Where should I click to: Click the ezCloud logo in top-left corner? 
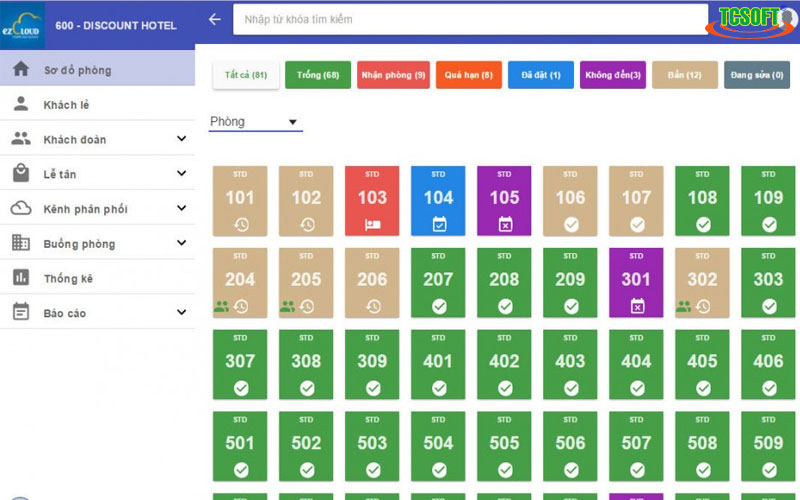[22, 24]
